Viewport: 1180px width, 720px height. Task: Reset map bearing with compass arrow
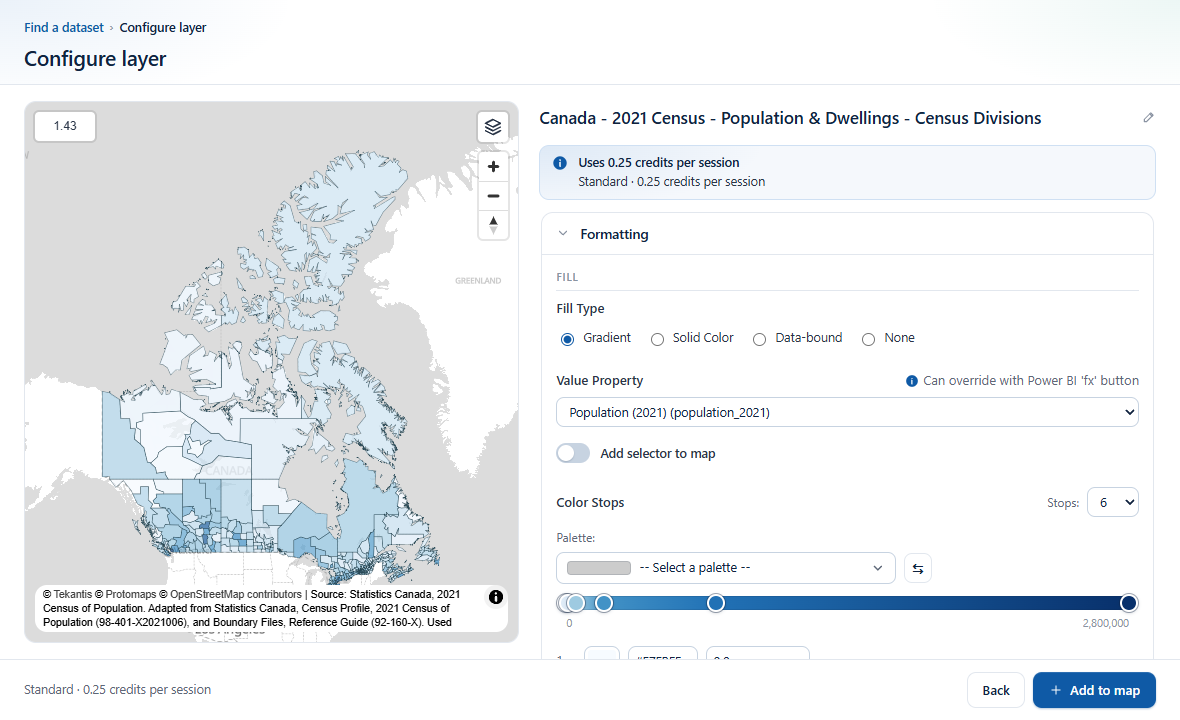pos(494,226)
